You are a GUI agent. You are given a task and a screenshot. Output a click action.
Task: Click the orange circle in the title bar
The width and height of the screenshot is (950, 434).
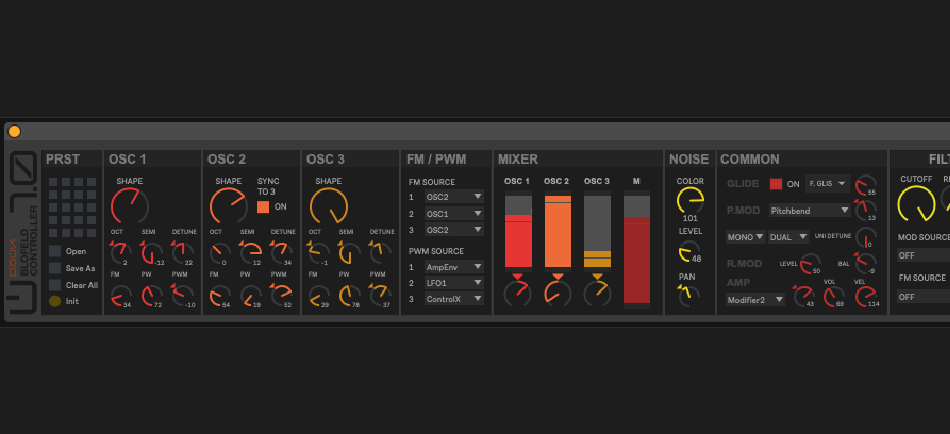[x=14, y=132]
